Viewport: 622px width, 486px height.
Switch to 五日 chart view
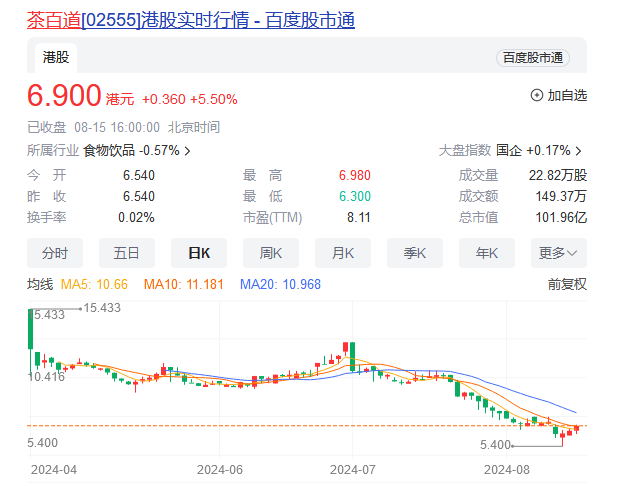[127, 253]
